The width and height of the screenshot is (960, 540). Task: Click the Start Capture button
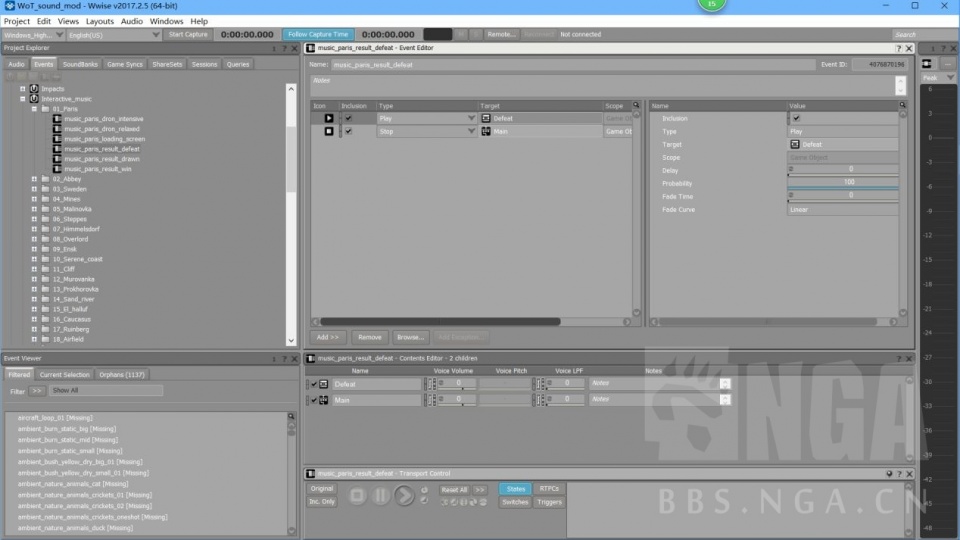tap(188, 34)
